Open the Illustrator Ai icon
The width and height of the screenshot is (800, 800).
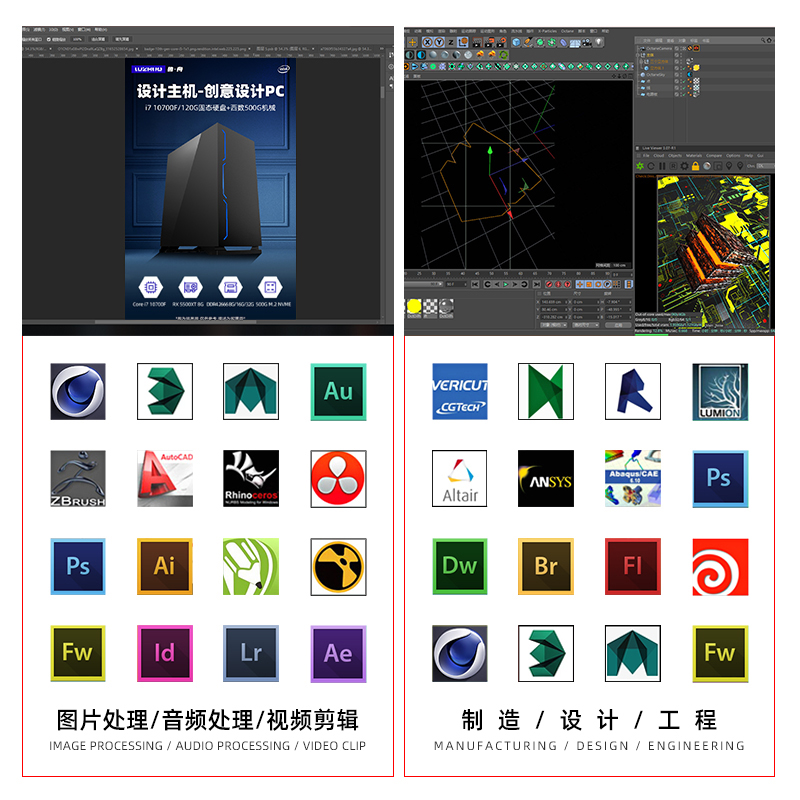pos(165,566)
